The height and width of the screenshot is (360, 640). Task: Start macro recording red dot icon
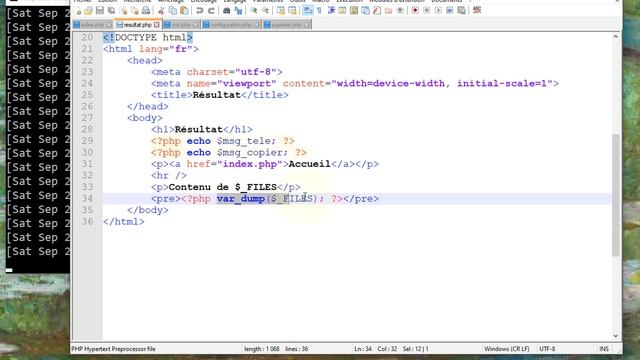point(415,11)
